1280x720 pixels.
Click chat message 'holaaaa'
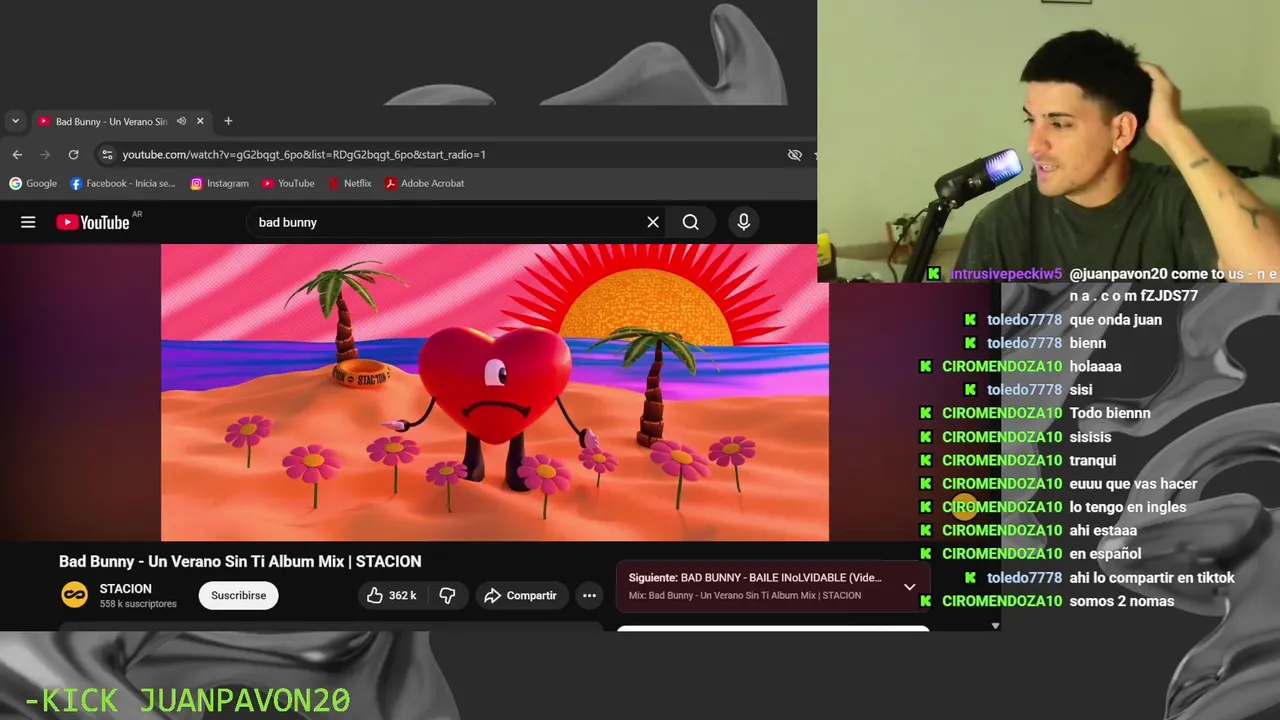pyautogui.click(x=1095, y=366)
